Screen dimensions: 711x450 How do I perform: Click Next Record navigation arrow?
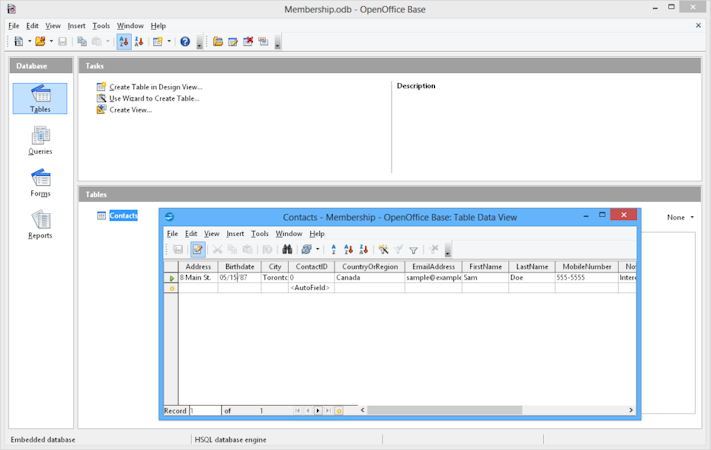318,411
